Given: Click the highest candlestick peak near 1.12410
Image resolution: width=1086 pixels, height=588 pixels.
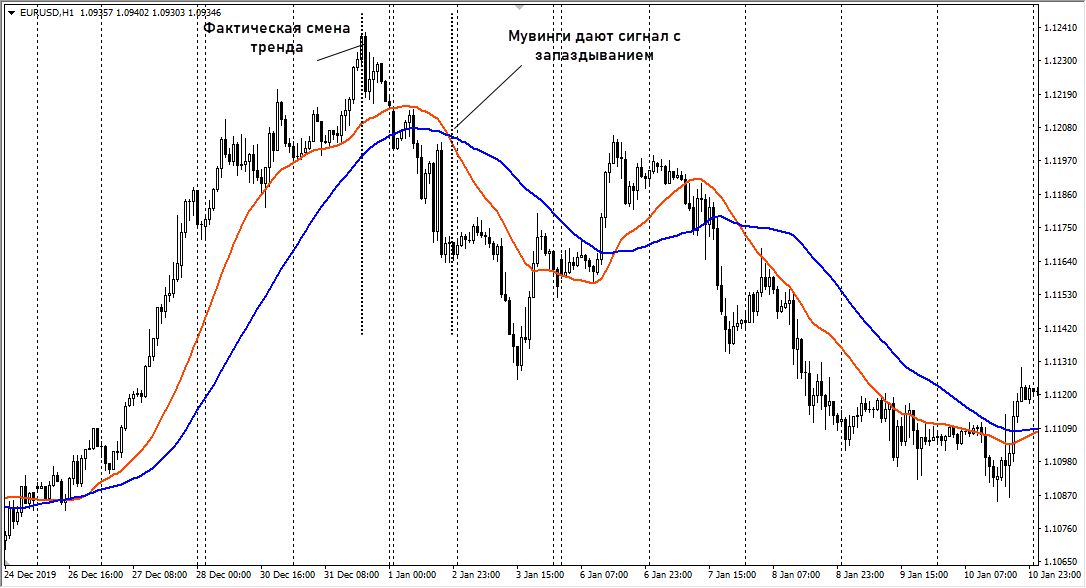Looking at the screenshot, I should tap(364, 36).
